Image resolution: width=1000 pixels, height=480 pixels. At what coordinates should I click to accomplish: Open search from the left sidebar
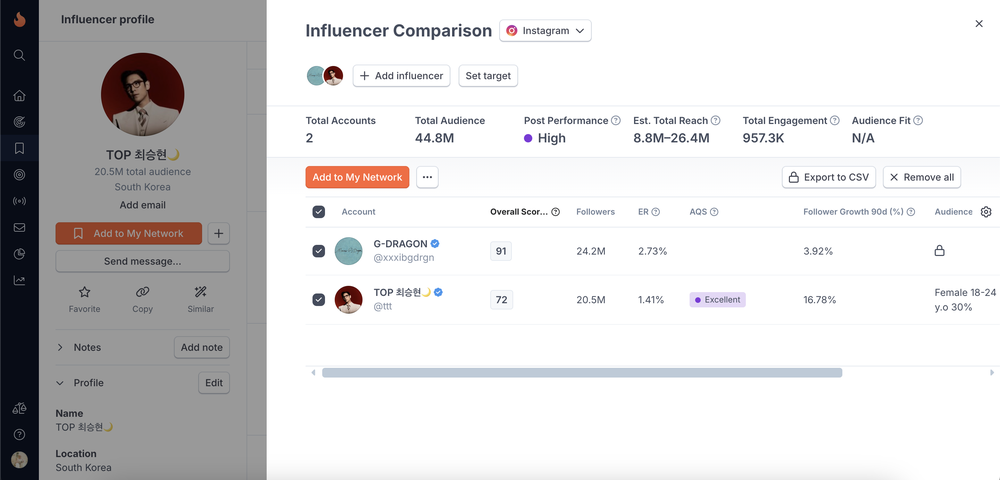[x=19, y=55]
